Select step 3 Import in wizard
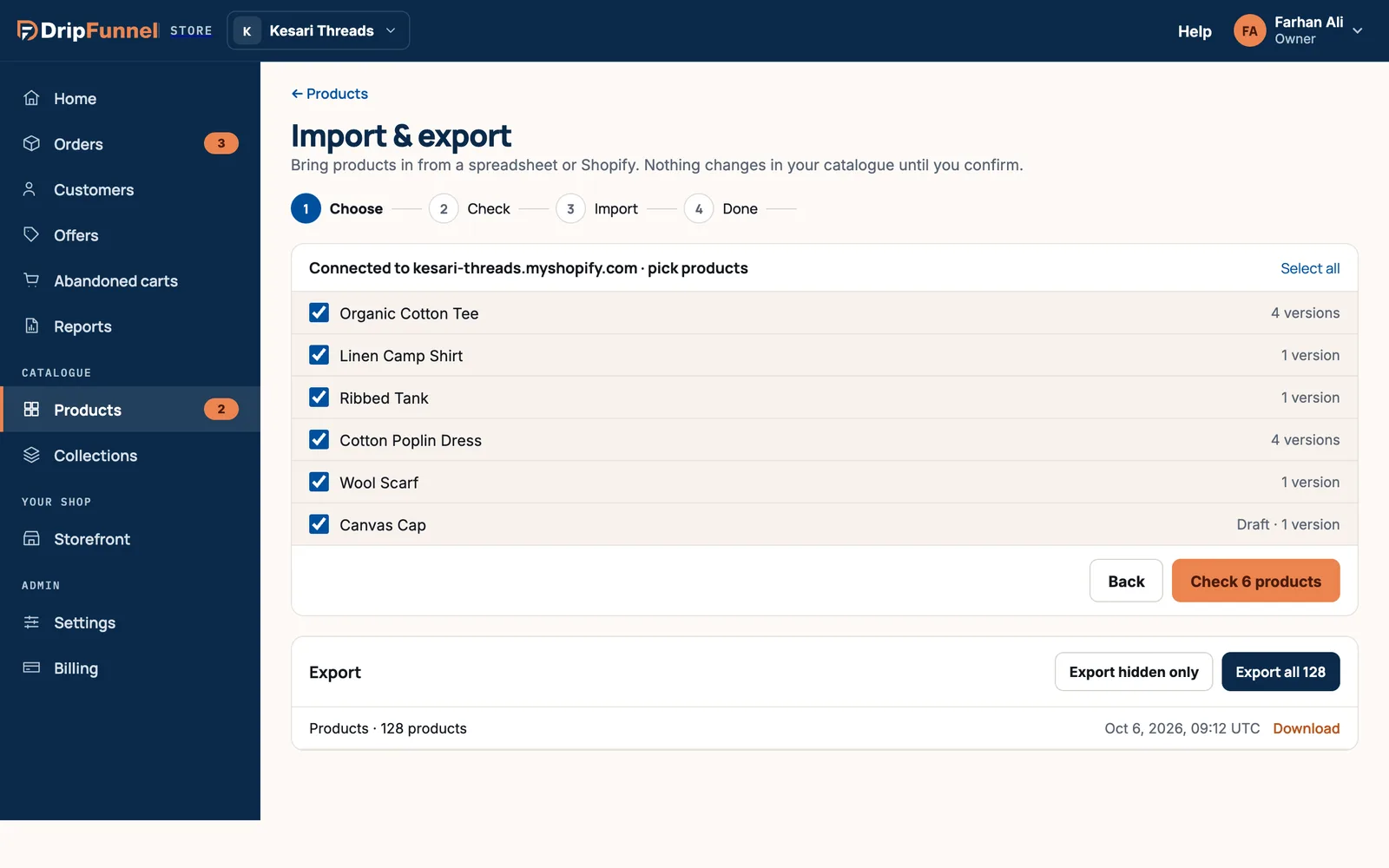 pos(597,208)
